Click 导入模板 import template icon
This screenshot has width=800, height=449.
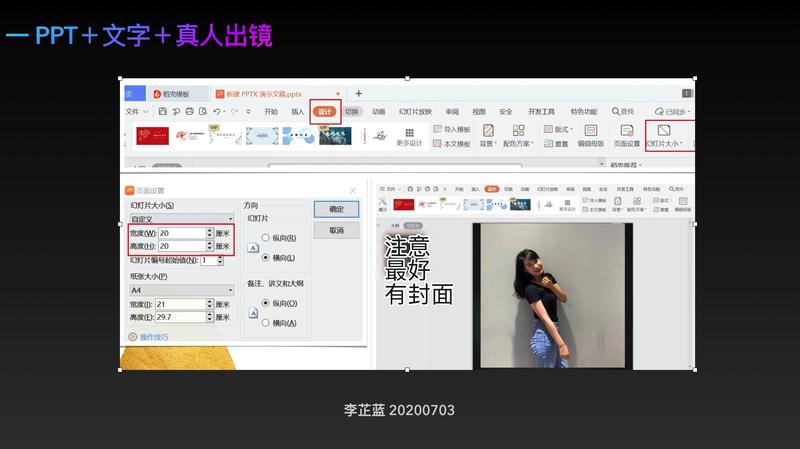point(437,129)
